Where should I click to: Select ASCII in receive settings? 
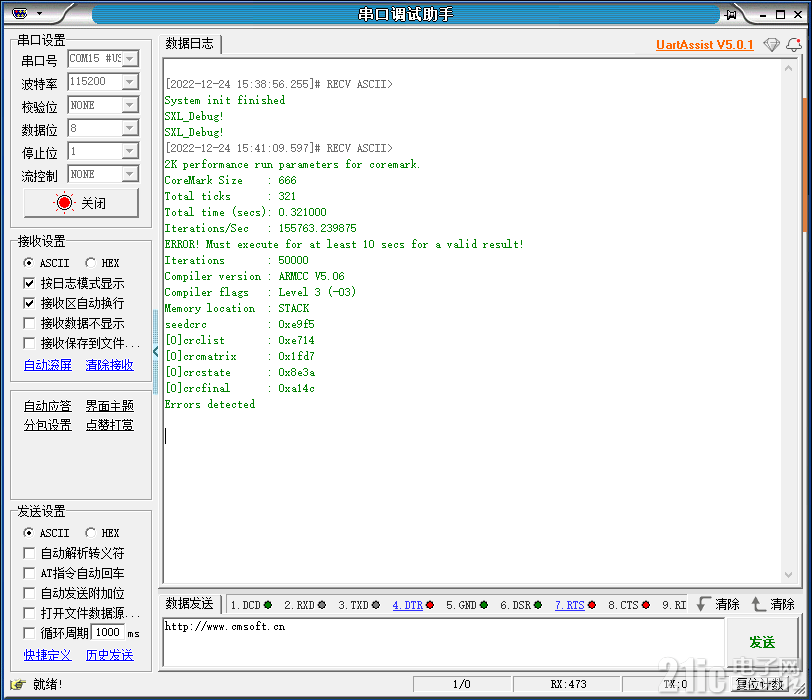pyautogui.click(x=28, y=262)
